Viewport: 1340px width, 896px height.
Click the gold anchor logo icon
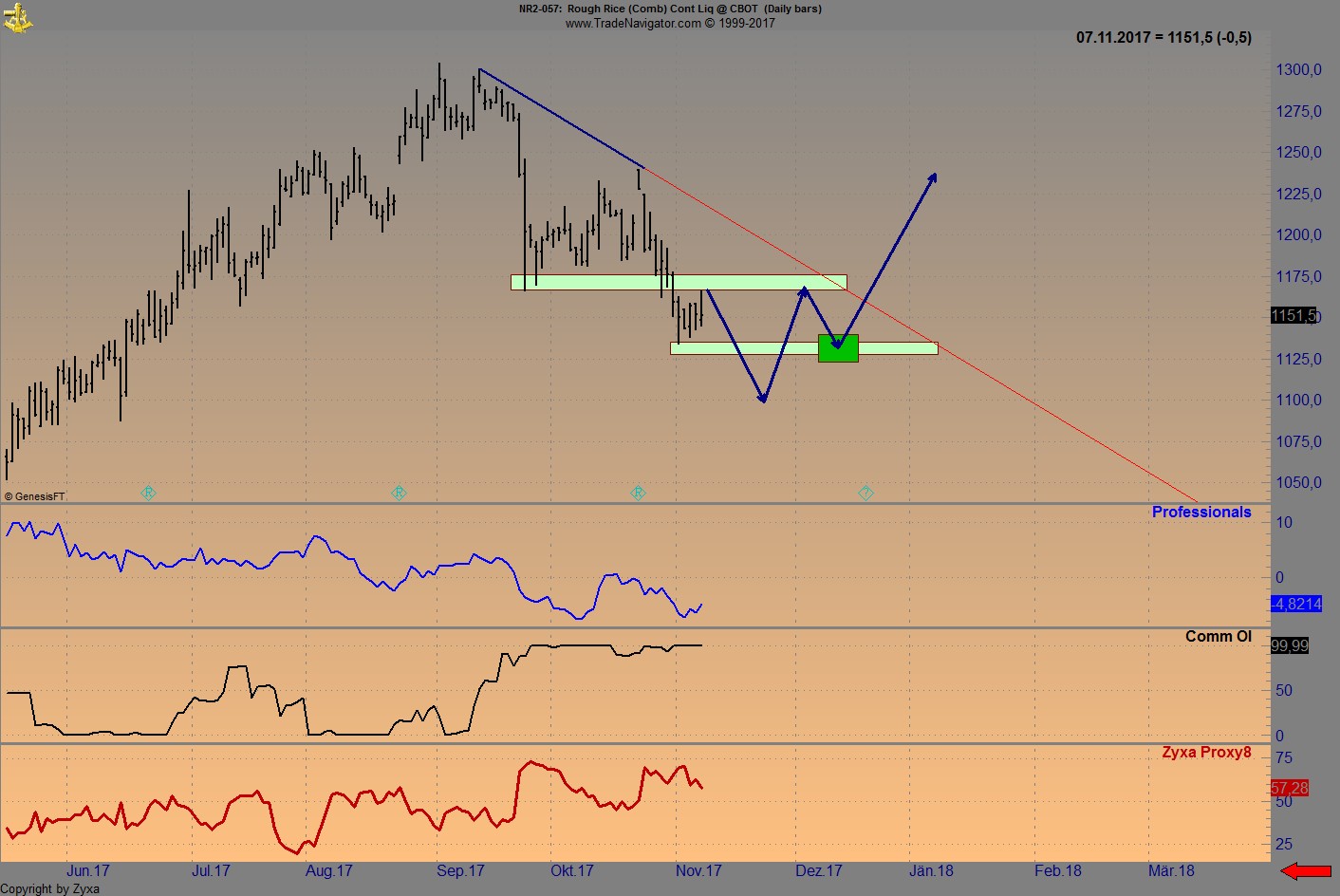pos(17,17)
